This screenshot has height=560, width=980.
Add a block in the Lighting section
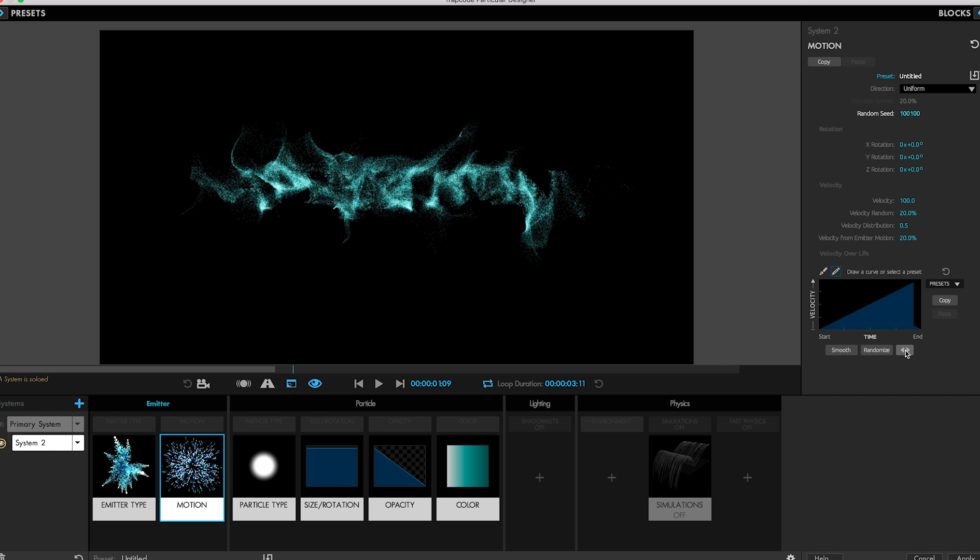[x=539, y=478]
